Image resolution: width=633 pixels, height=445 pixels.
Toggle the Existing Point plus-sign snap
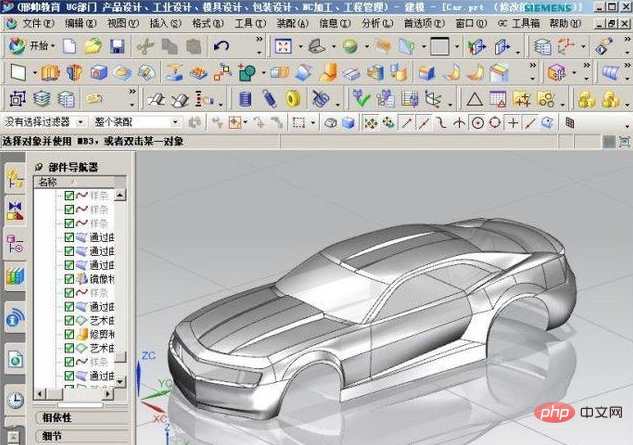(513, 123)
